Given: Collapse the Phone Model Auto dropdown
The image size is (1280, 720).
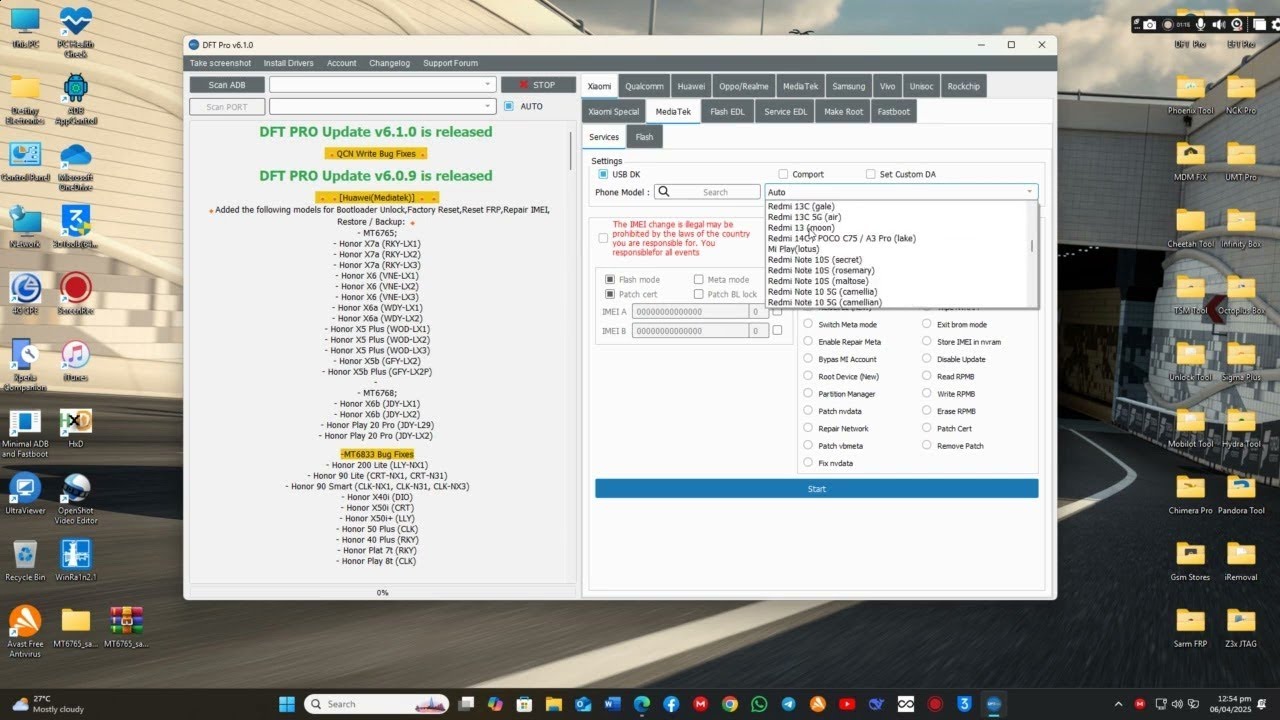Looking at the screenshot, I should click(1029, 192).
